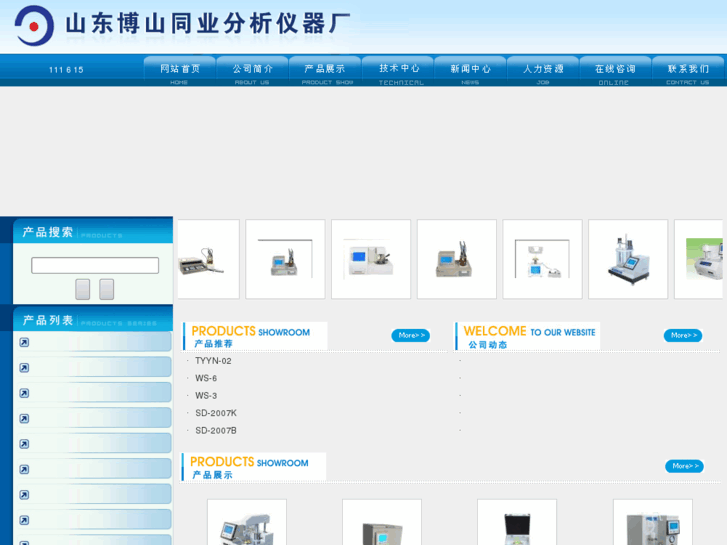Open third carousel thumbnail with white analyzer

pos(371,259)
